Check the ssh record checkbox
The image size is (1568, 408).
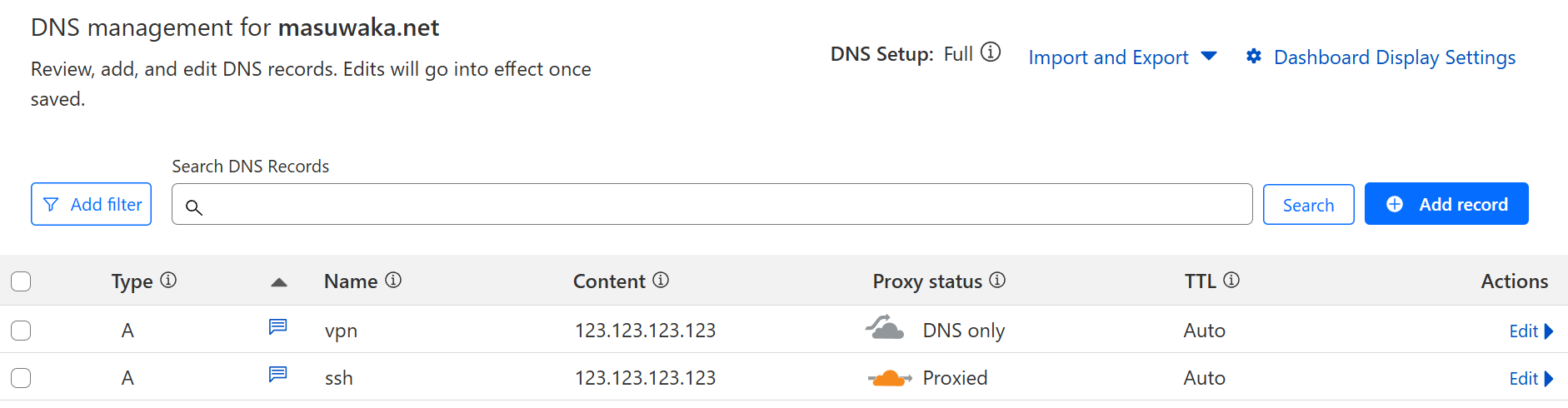click(x=21, y=378)
